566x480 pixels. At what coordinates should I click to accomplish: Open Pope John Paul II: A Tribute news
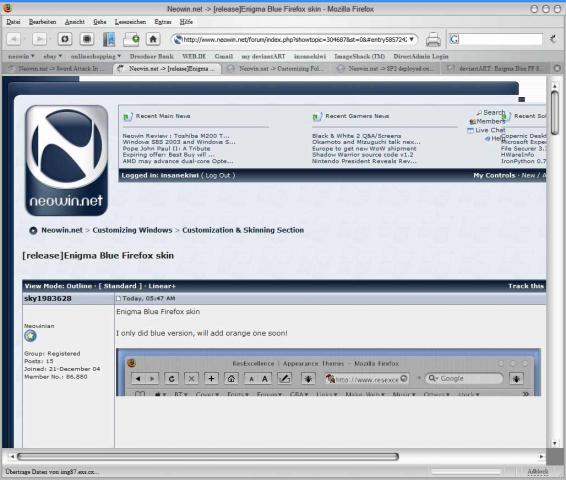coord(166,148)
